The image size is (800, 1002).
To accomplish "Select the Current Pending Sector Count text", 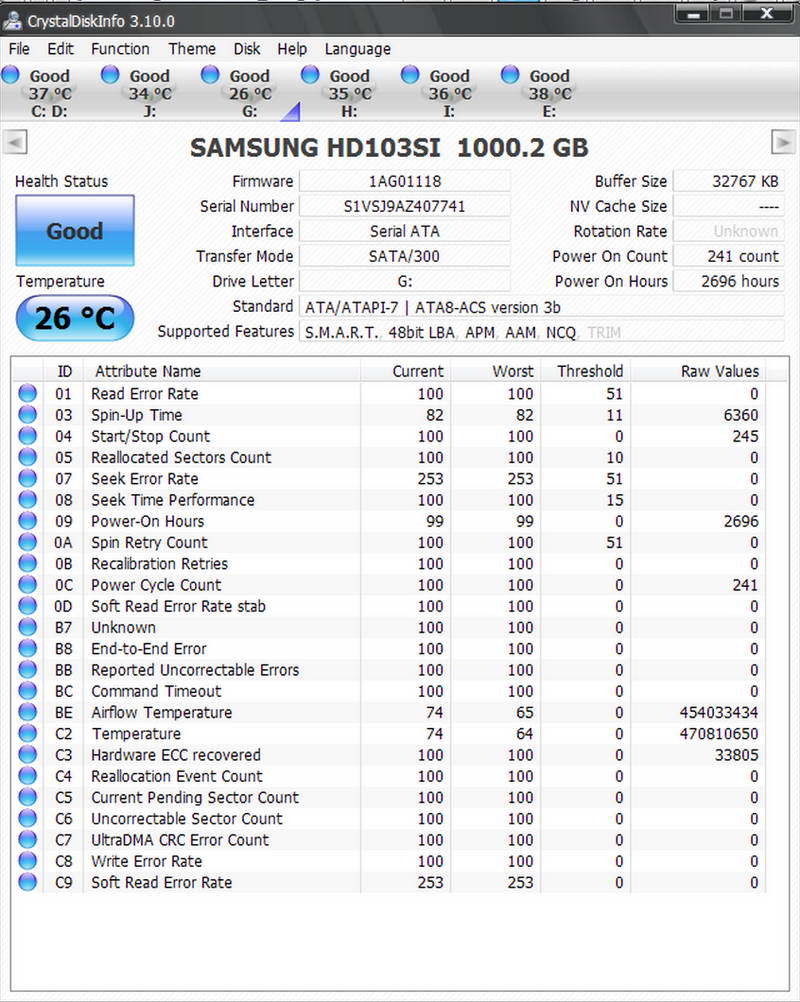I will coord(195,798).
